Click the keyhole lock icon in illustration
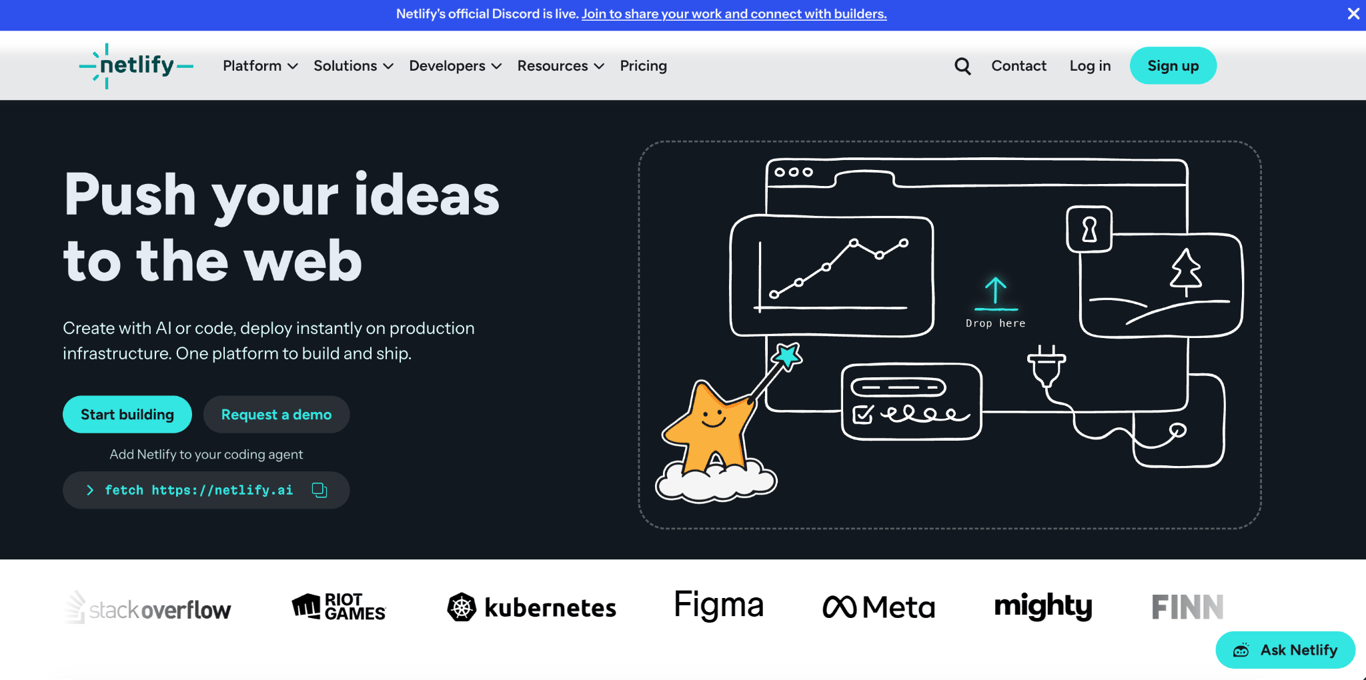This screenshot has width=1366, height=680. (x=1089, y=229)
